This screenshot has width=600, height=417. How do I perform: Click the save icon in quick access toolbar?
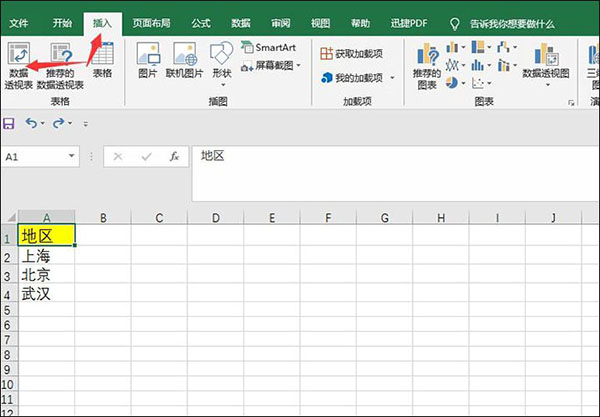coord(9,123)
